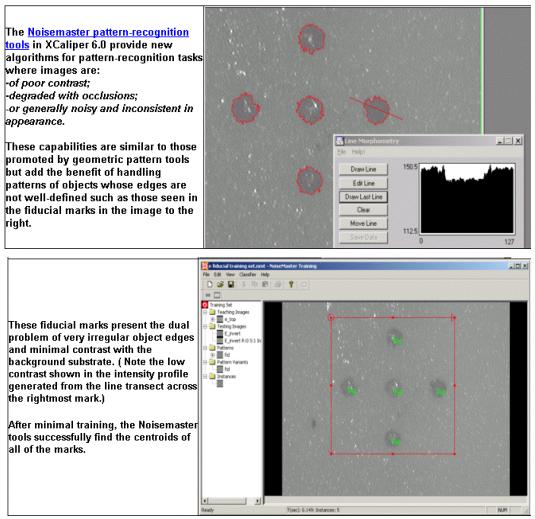Select the E_invert # testing image entry
This screenshot has width=535, height=519.
[x=243, y=341]
